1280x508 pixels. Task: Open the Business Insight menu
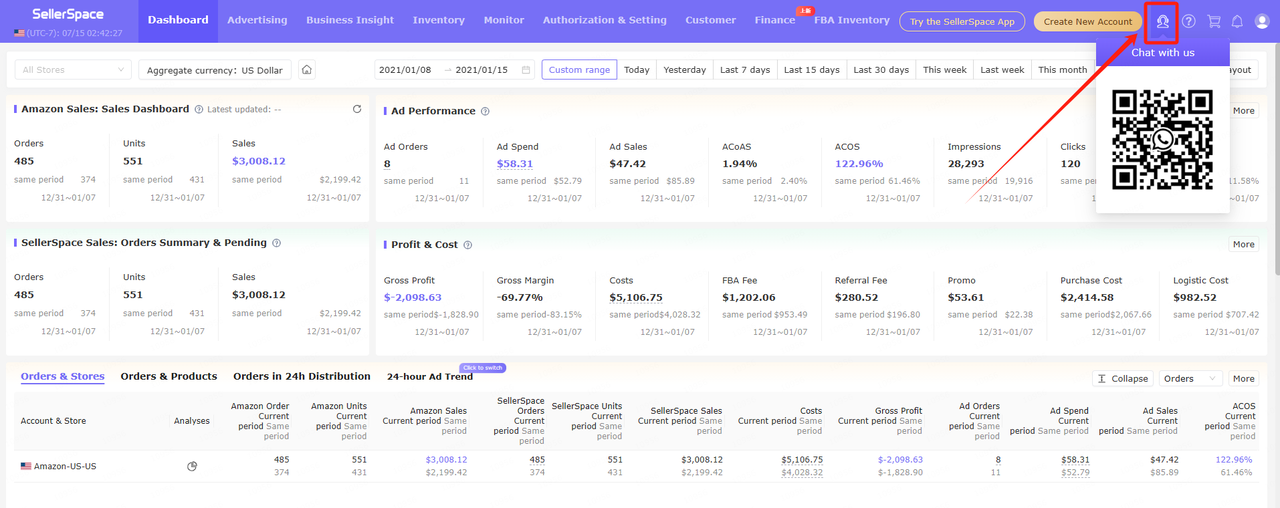(x=350, y=20)
